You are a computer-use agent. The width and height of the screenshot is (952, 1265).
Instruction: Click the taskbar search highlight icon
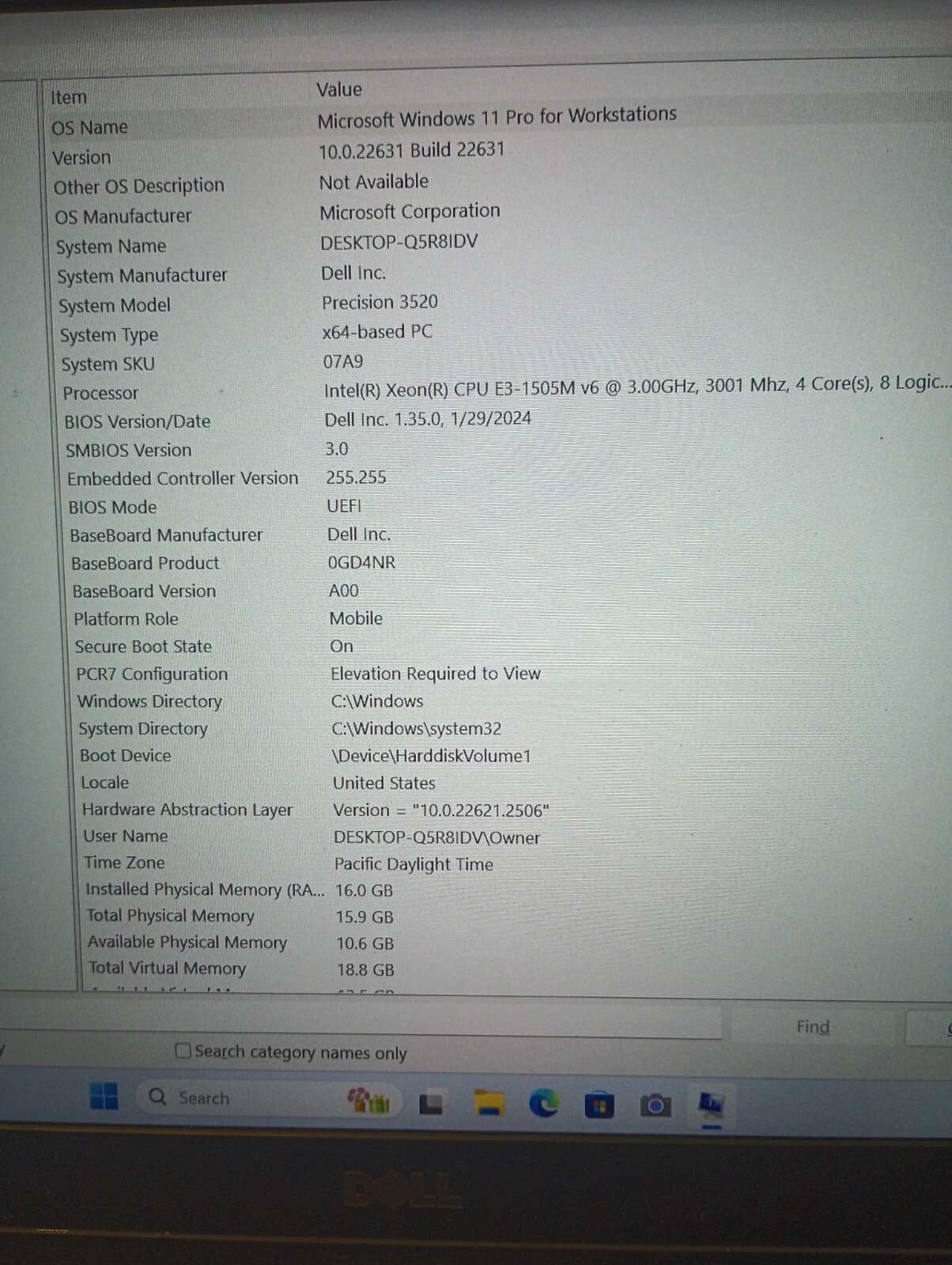tap(369, 1100)
